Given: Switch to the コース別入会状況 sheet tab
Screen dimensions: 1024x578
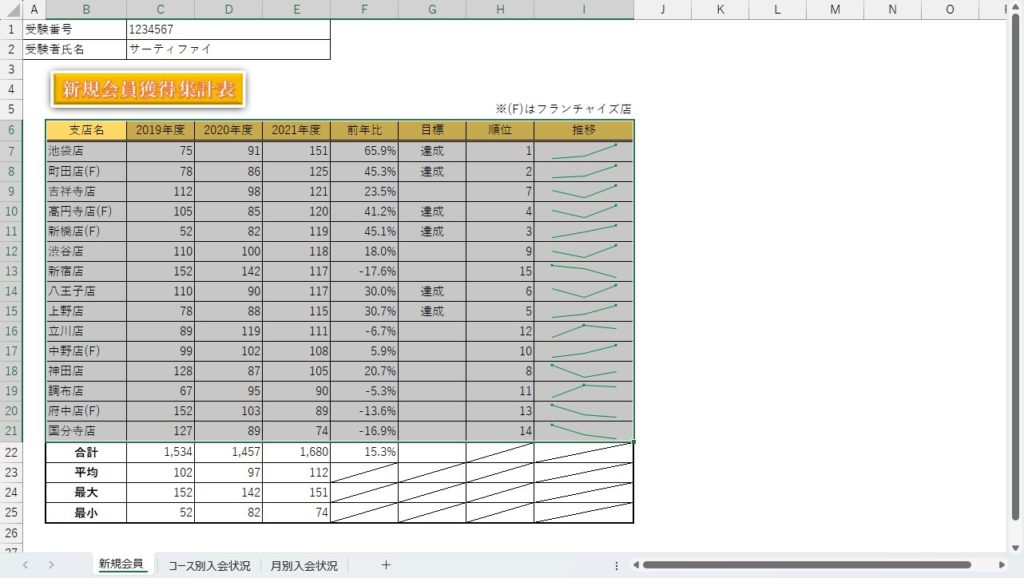Looking at the screenshot, I should [x=209, y=565].
